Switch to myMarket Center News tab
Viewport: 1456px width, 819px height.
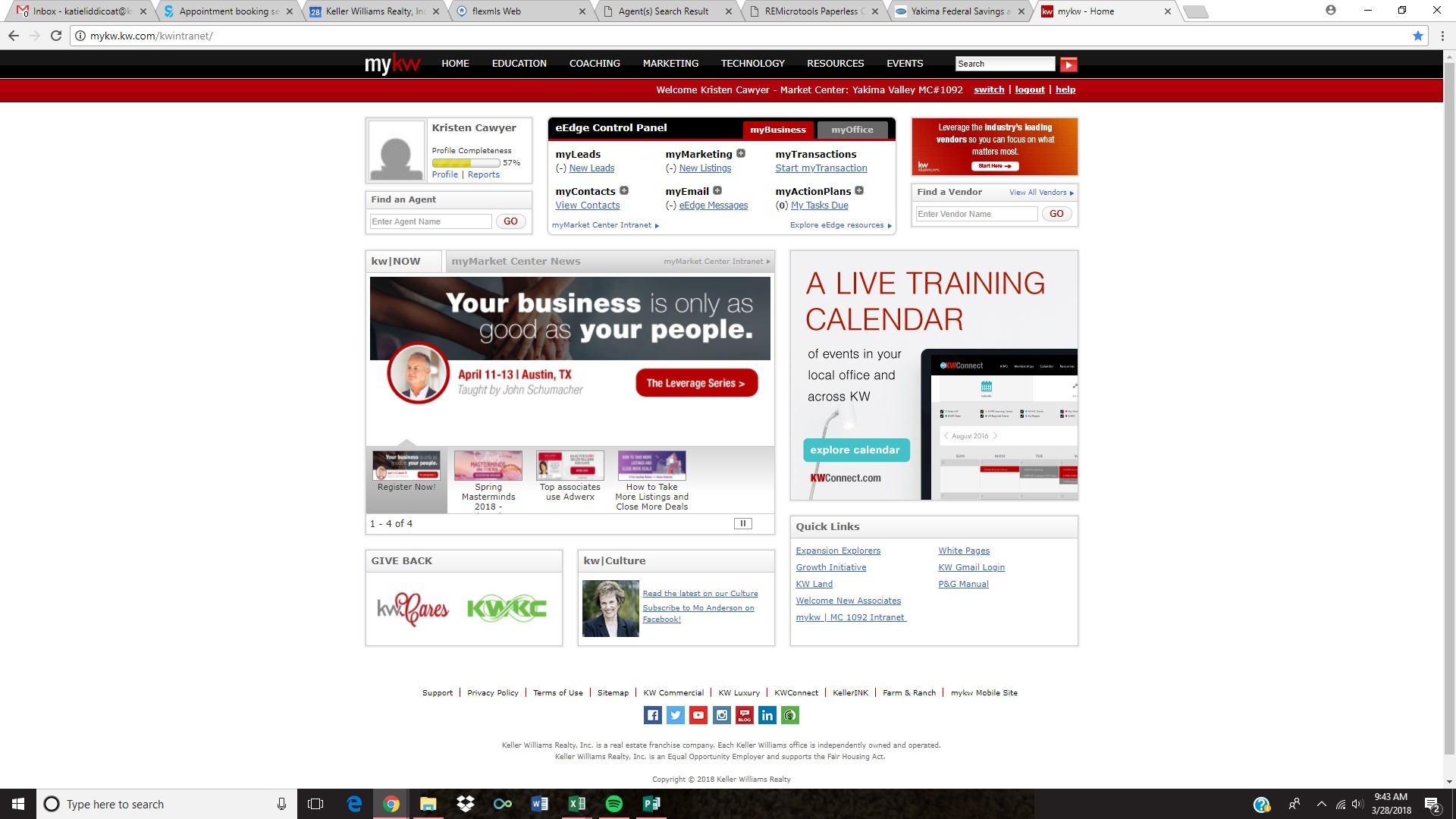coord(516,262)
